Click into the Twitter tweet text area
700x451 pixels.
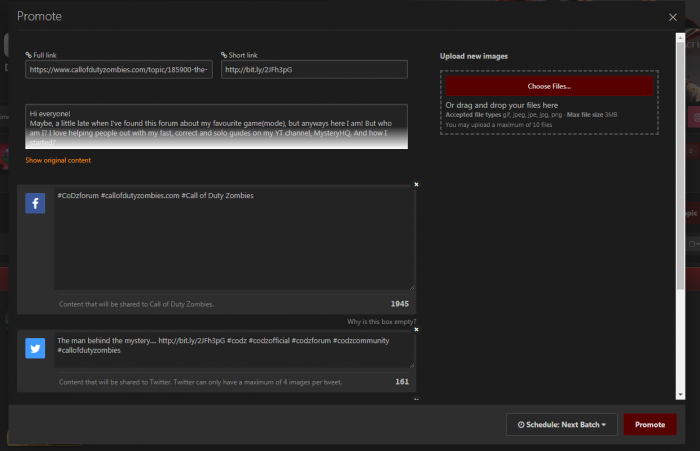click(x=234, y=352)
